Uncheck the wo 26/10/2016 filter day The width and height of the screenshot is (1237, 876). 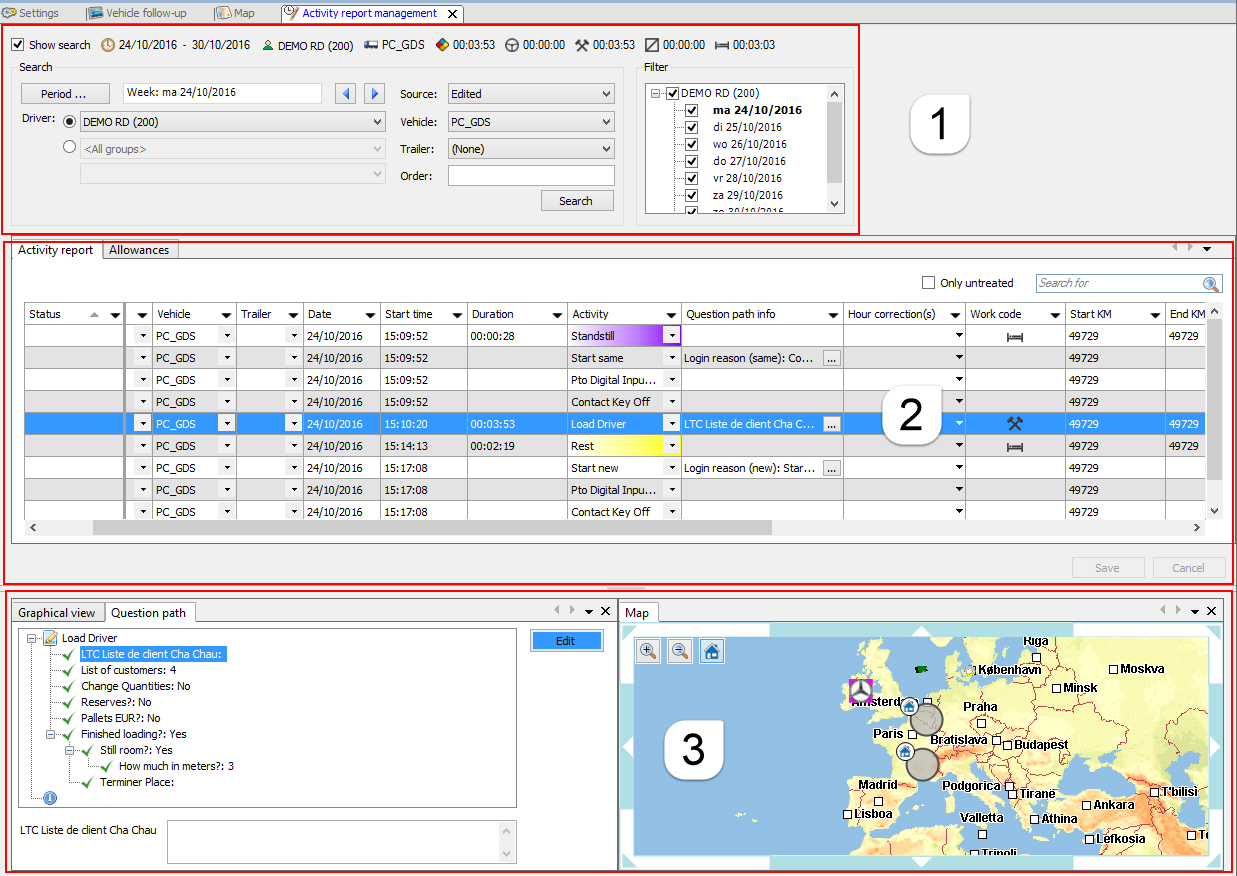[691, 144]
